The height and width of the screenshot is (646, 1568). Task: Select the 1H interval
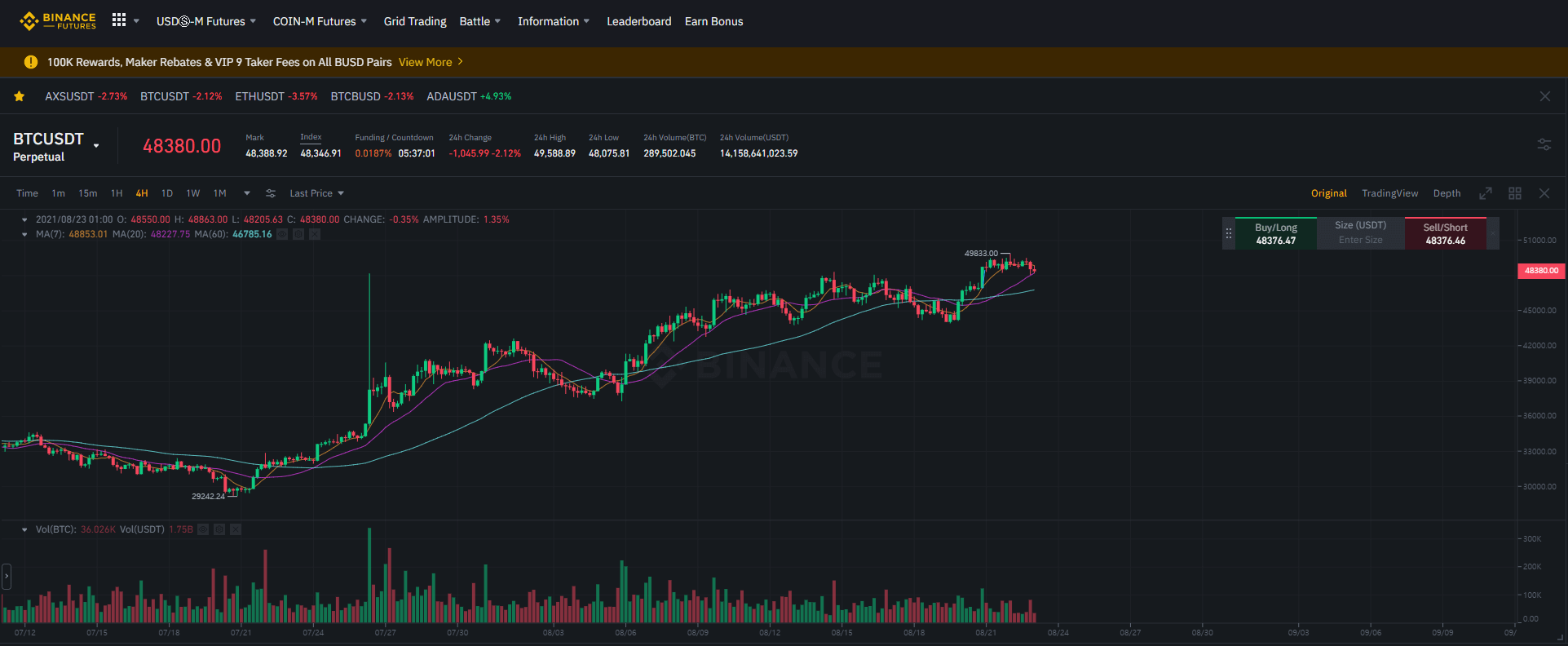tap(117, 193)
